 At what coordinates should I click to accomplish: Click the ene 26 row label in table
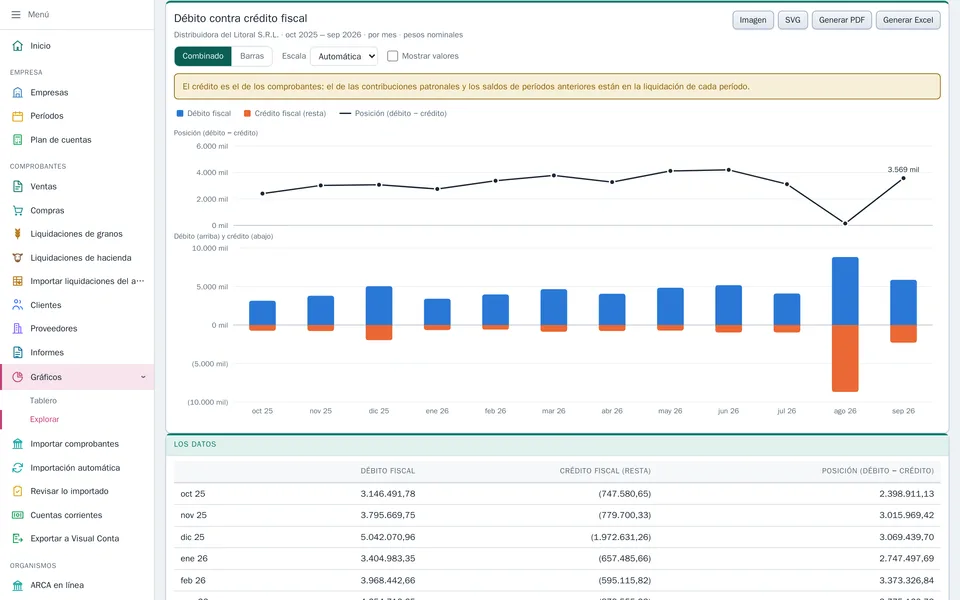pos(194,558)
